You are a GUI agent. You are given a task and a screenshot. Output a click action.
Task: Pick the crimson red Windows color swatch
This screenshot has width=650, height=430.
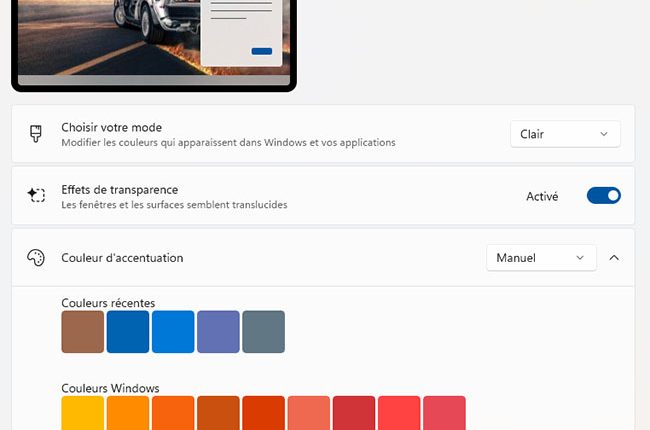[354, 413]
